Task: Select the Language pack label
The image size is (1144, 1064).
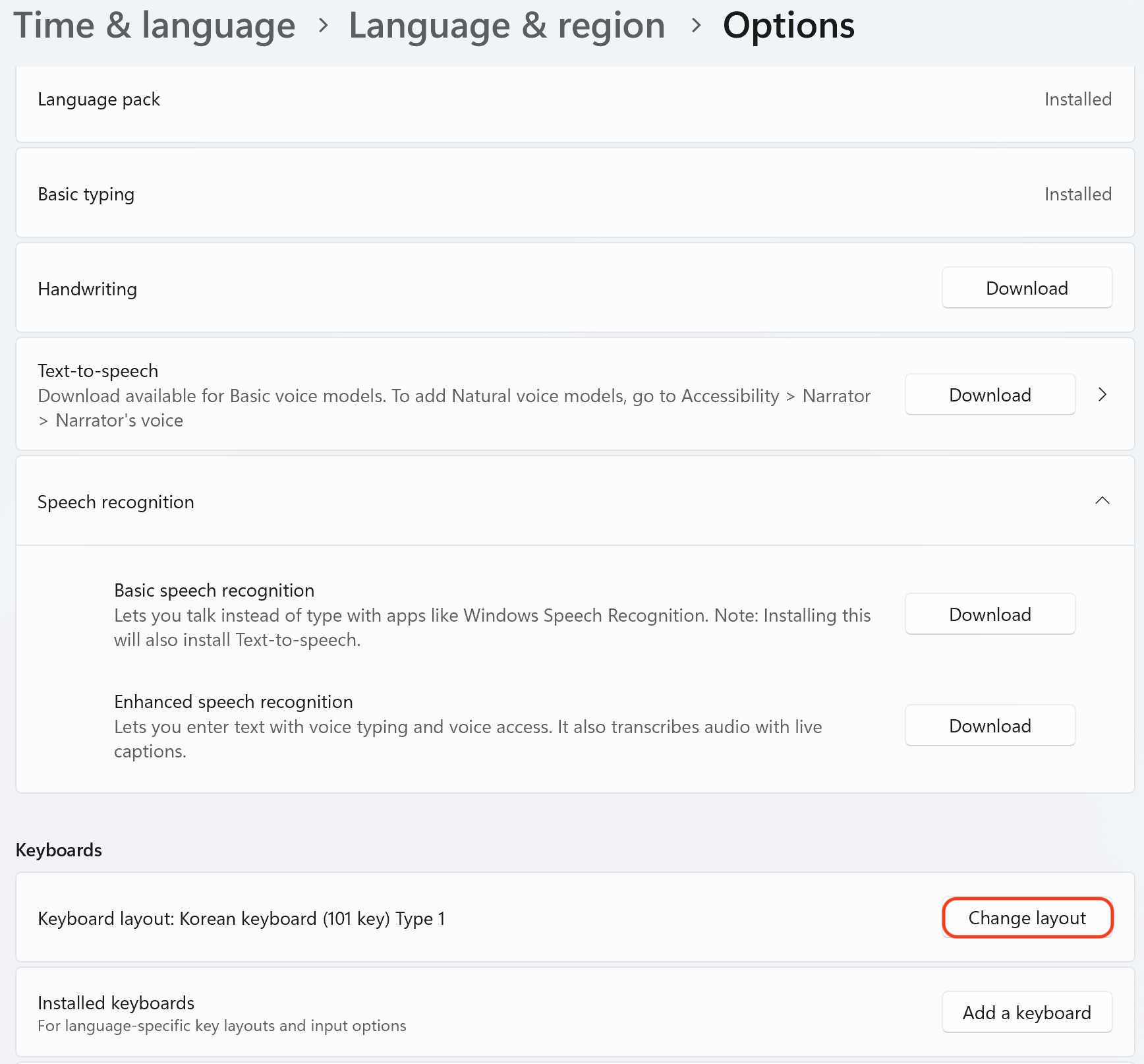Action: 99,100
